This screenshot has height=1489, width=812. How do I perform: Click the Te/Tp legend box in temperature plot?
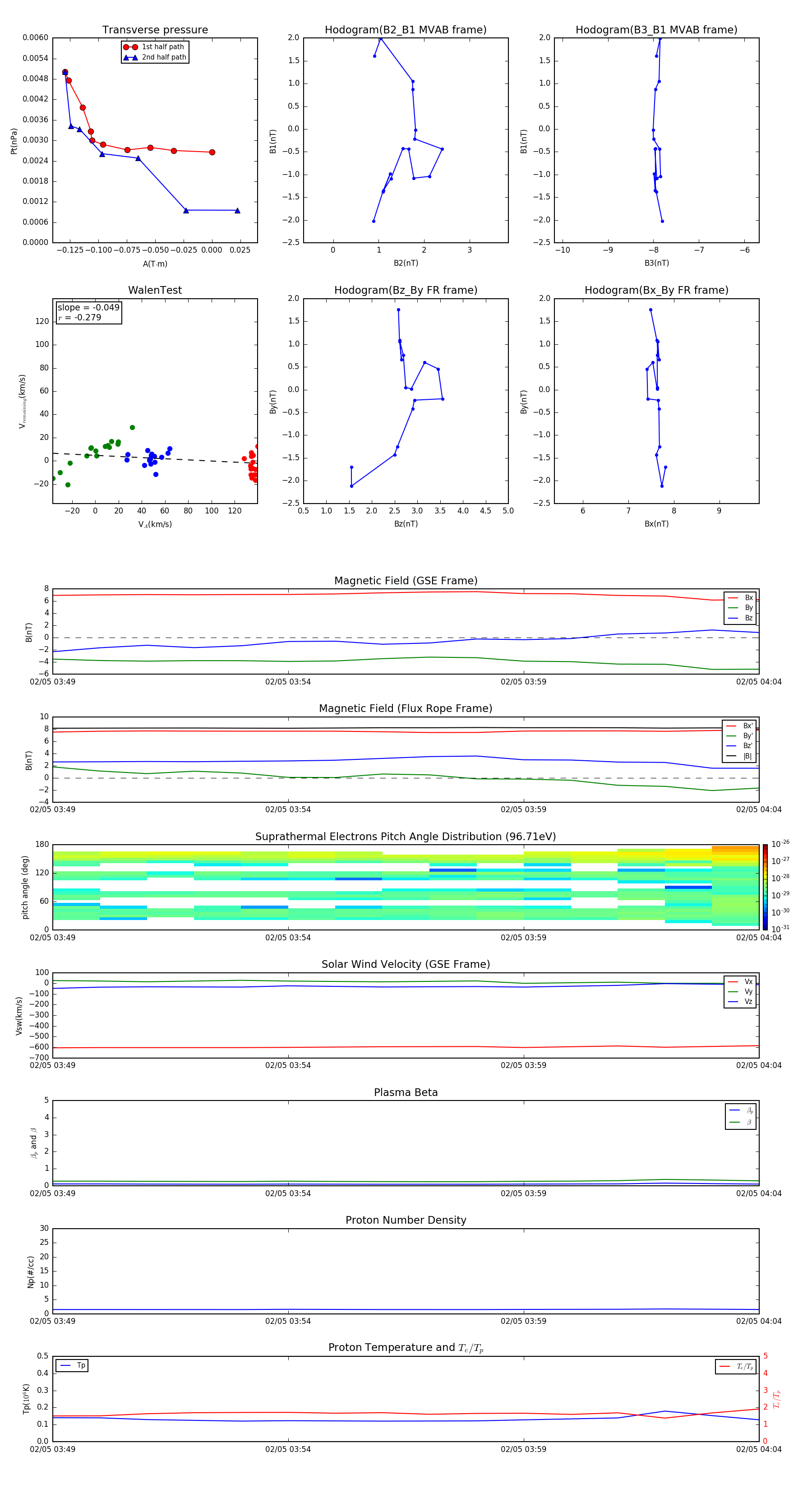pyautogui.click(x=736, y=1367)
